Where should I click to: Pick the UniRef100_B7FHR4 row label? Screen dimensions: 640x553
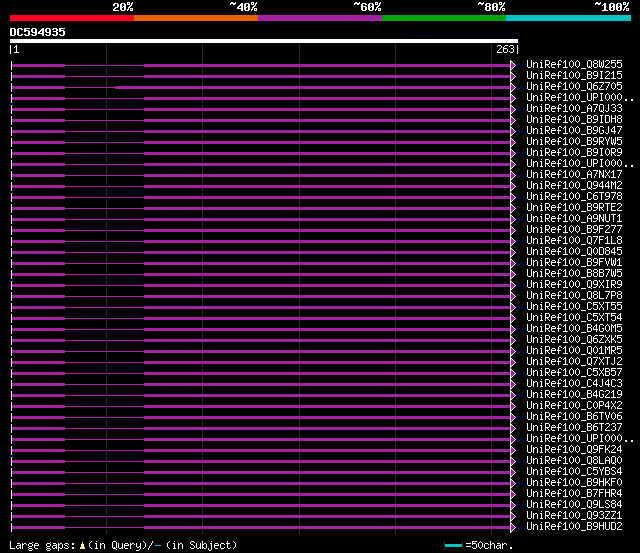[574, 494]
